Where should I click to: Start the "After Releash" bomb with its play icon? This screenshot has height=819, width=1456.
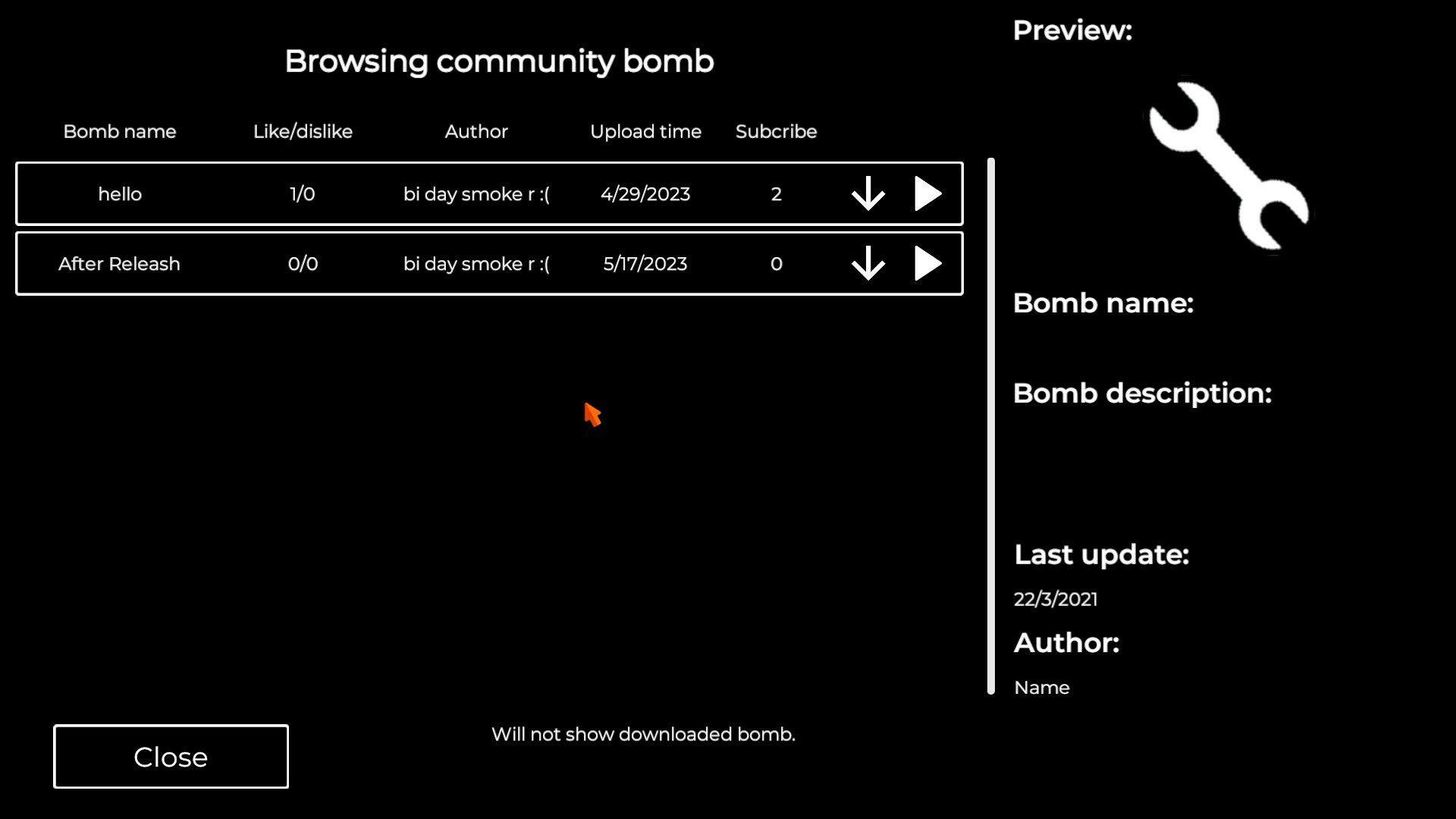(x=928, y=264)
